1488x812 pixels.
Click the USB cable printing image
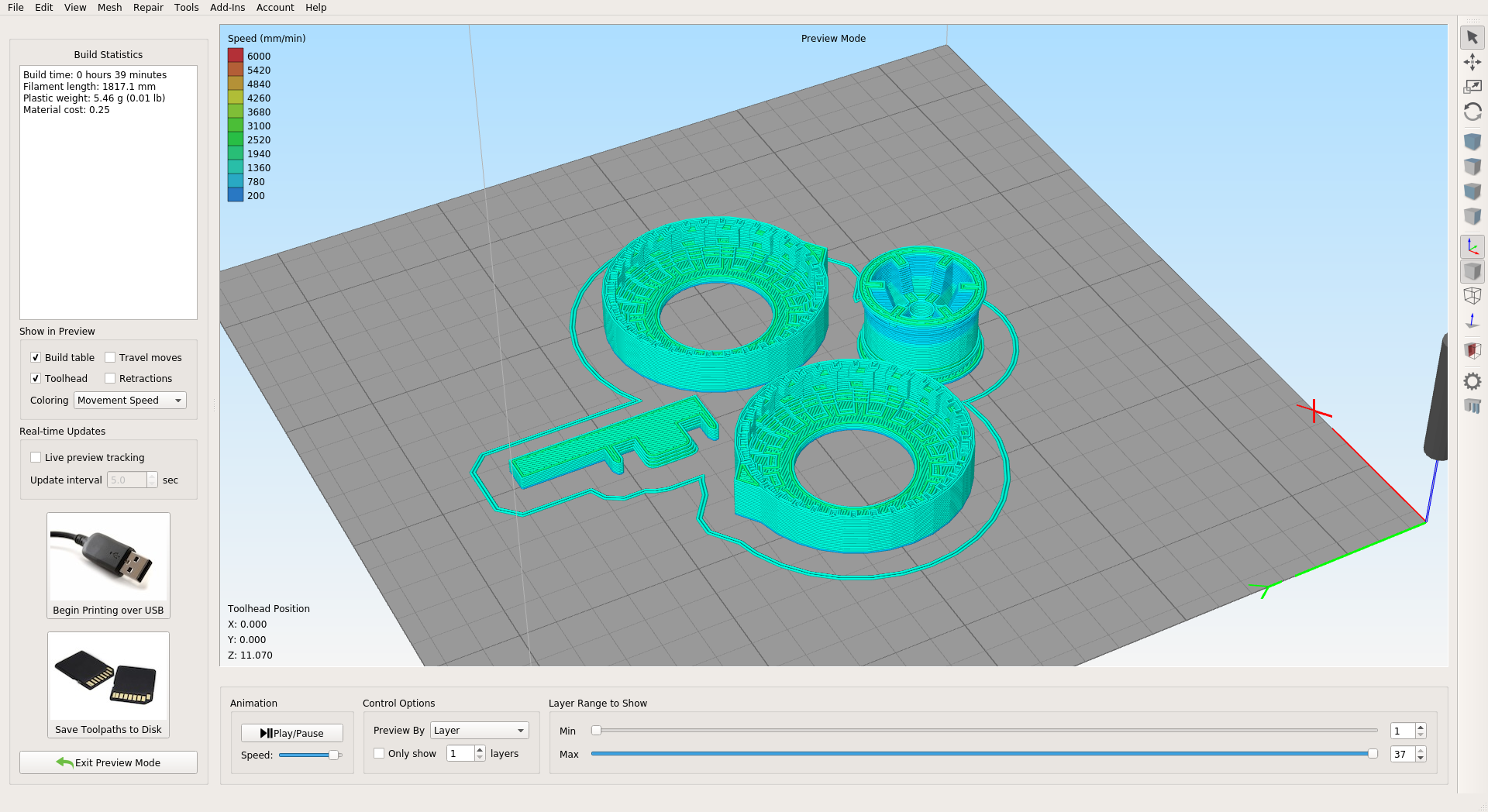[x=108, y=558]
